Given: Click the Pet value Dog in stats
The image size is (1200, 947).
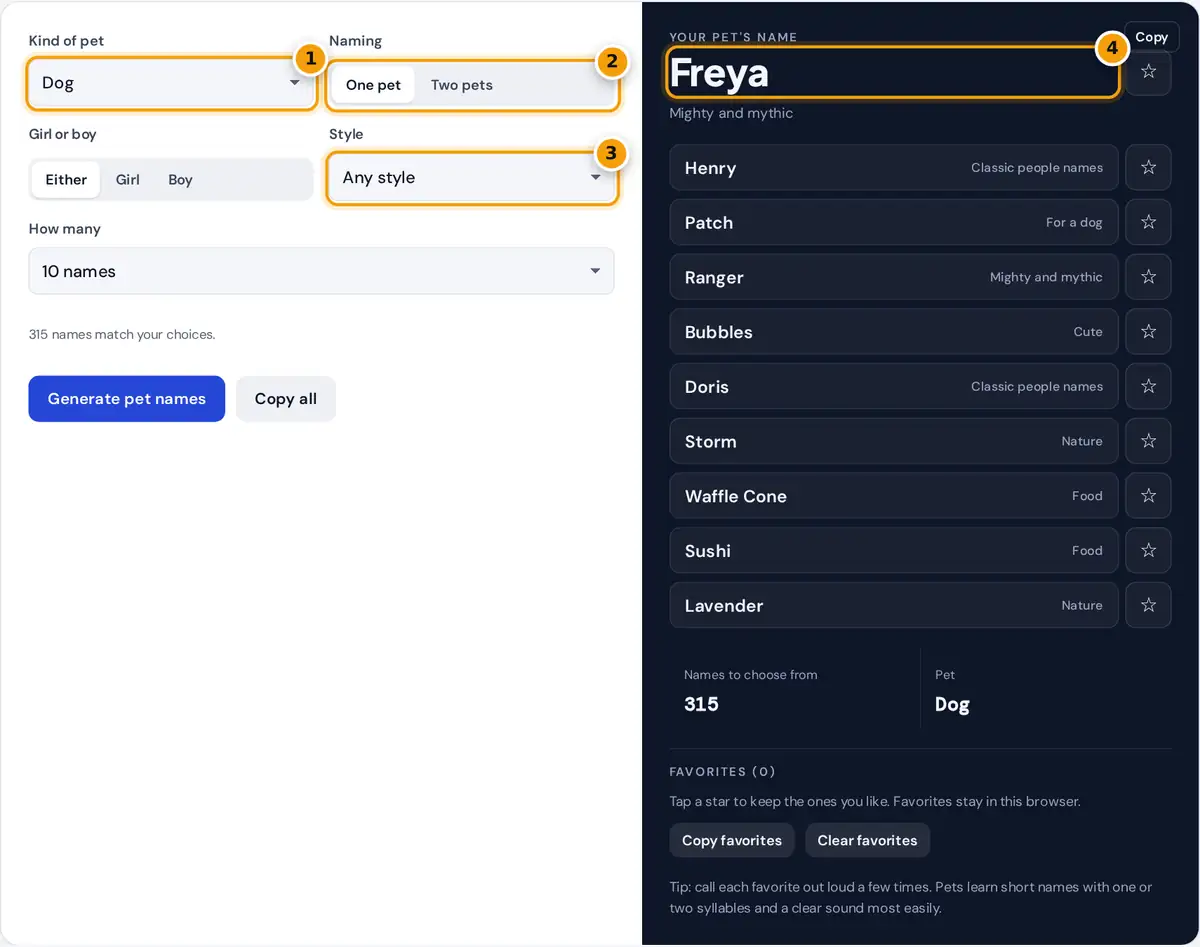Looking at the screenshot, I should pyautogui.click(x=952, y=704).
